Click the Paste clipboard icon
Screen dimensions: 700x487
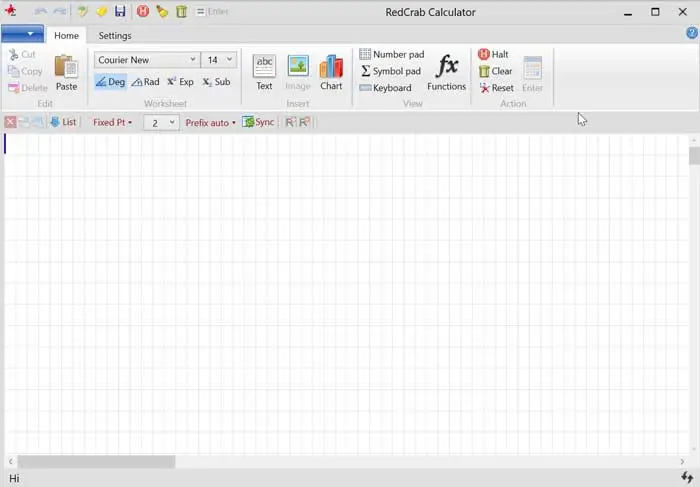click(67, 73)
